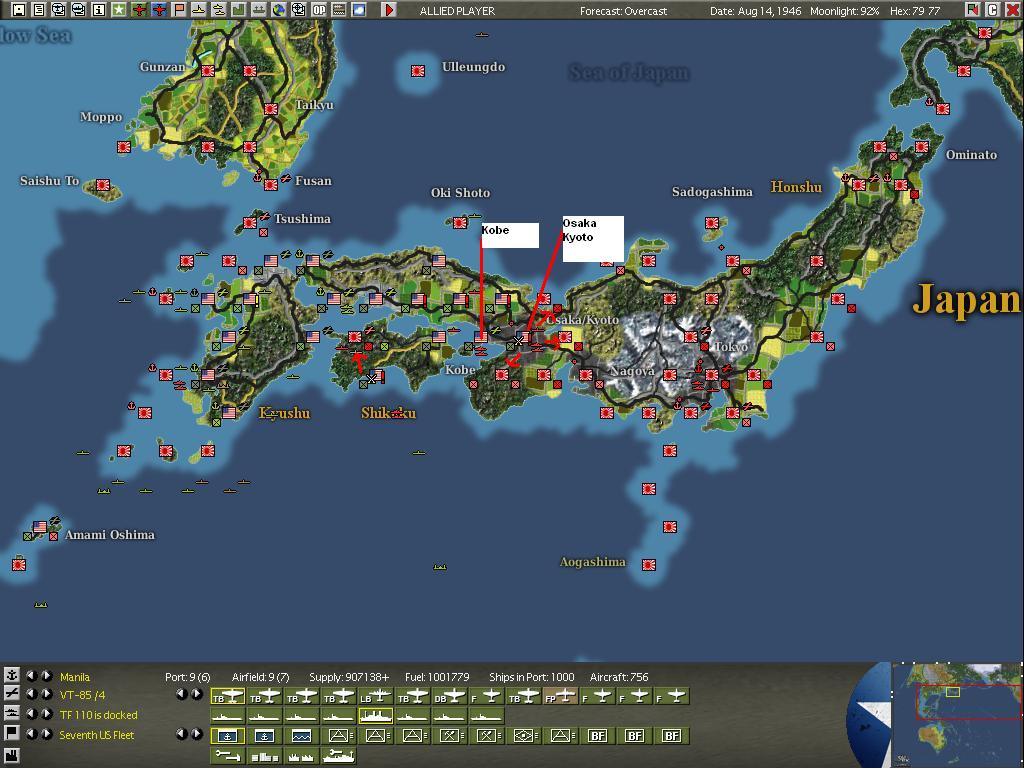Click the world minimap in bottom-right corner
Image resolution: width=1024 pixels, height=768 pixels.
click(x=957, y=714)
